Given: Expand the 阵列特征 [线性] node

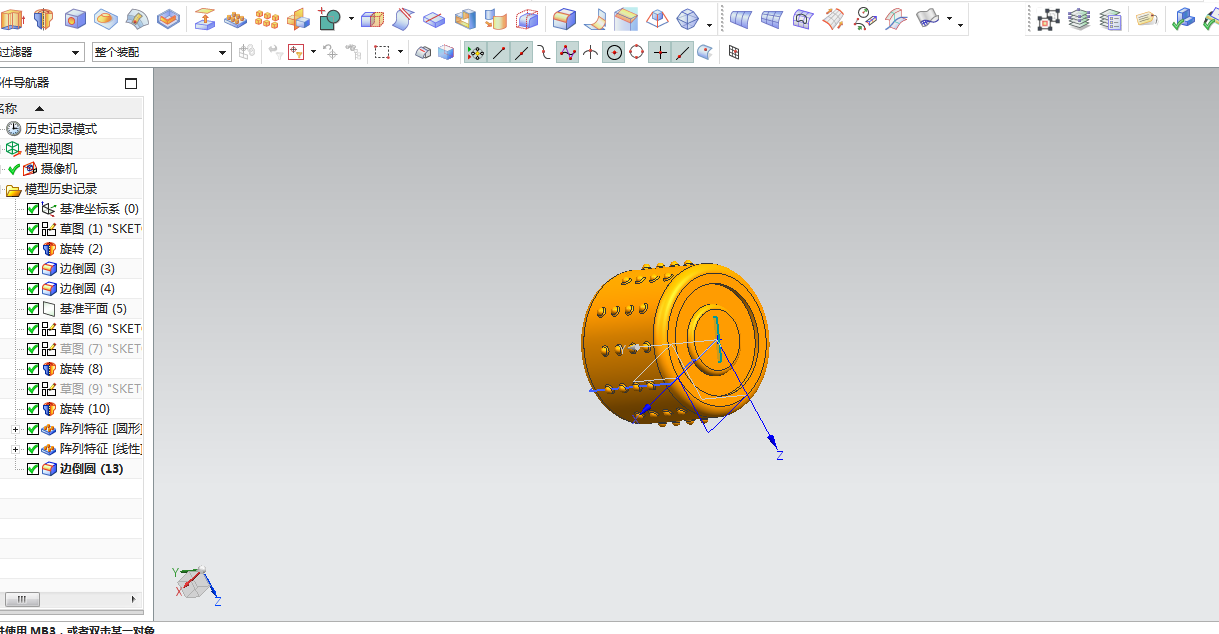Looking at the screenshot, I should coord(15,449).
